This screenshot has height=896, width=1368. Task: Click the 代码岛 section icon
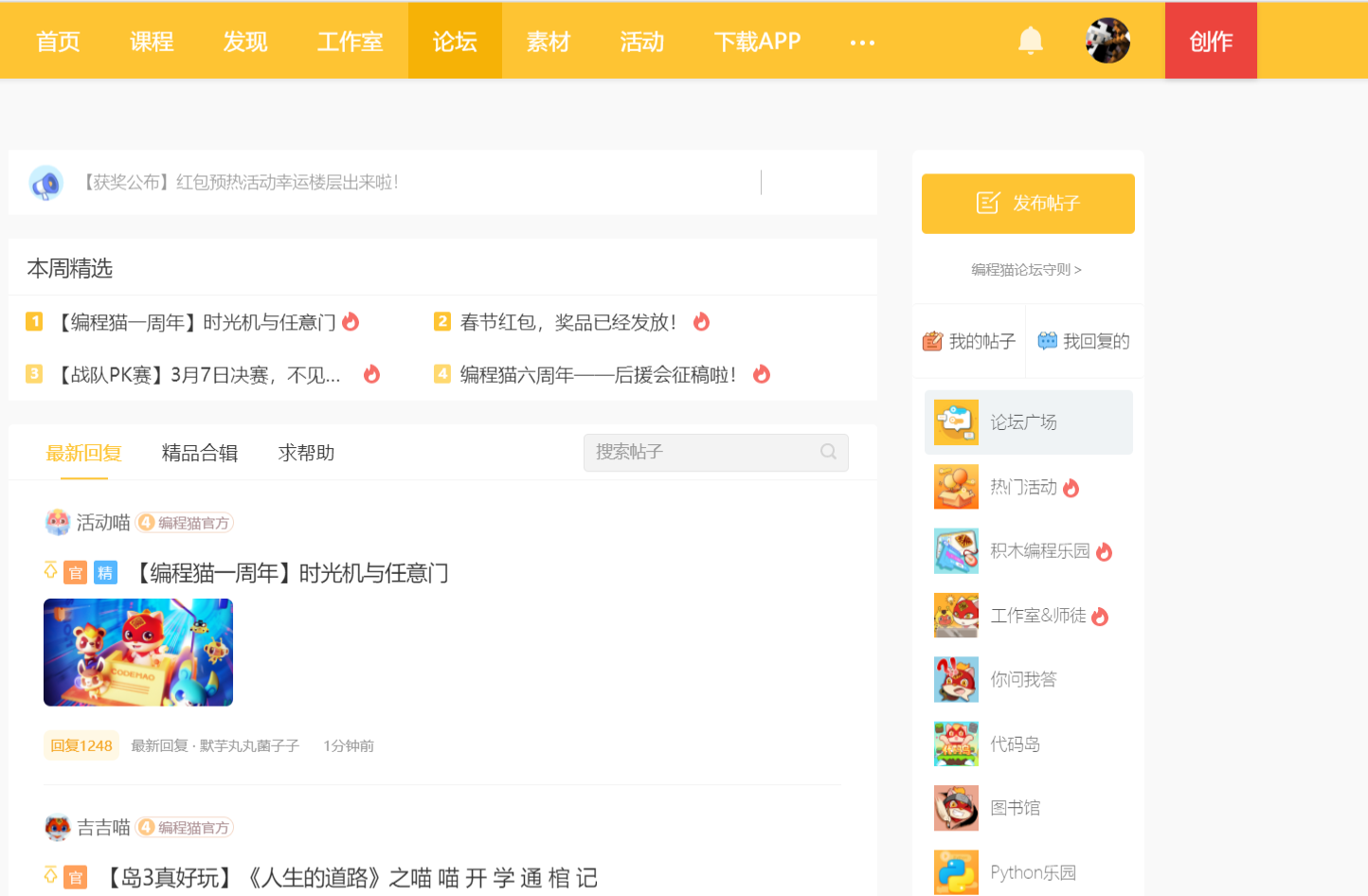tap(956, 744)
